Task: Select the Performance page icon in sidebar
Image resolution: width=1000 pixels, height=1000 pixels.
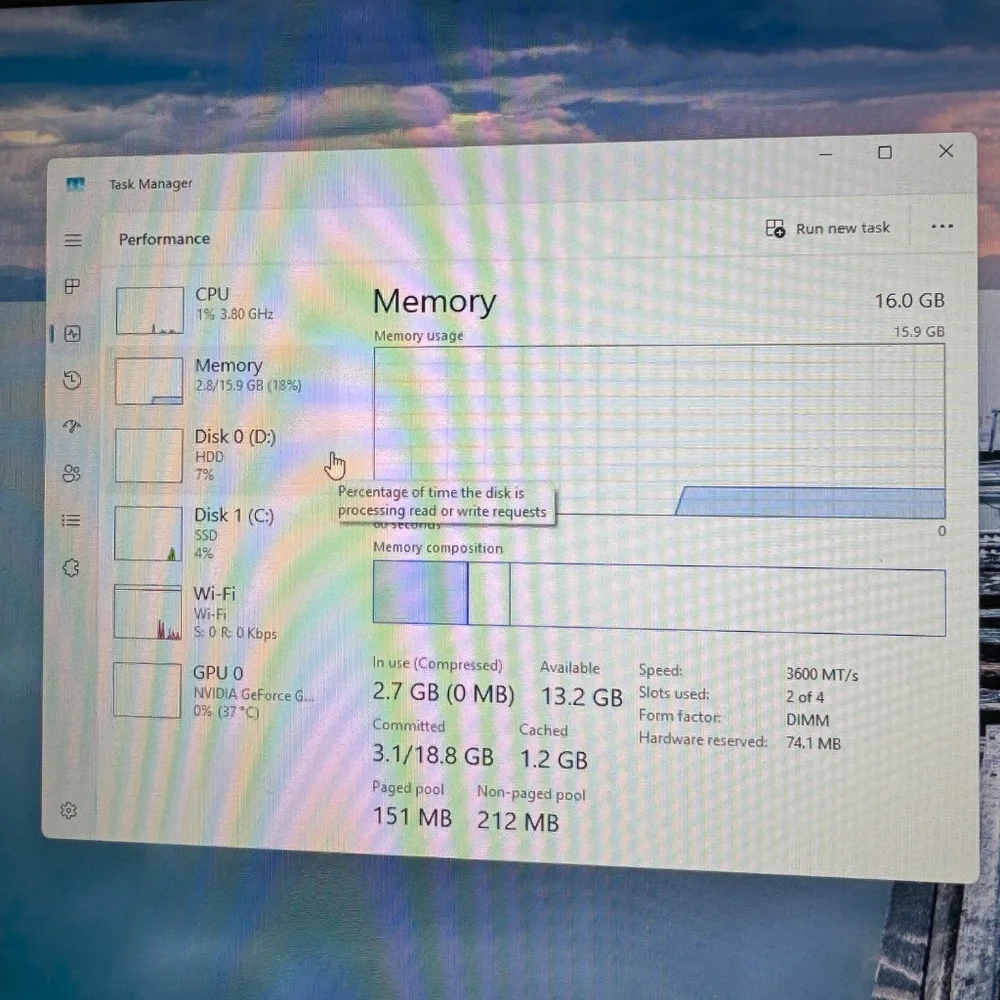Action: (x=73, y=334)
